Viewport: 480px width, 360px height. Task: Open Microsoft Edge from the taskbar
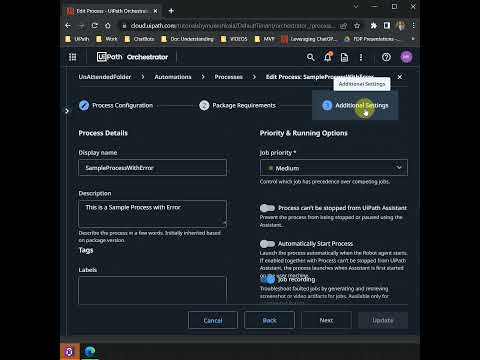coord(90,352)
